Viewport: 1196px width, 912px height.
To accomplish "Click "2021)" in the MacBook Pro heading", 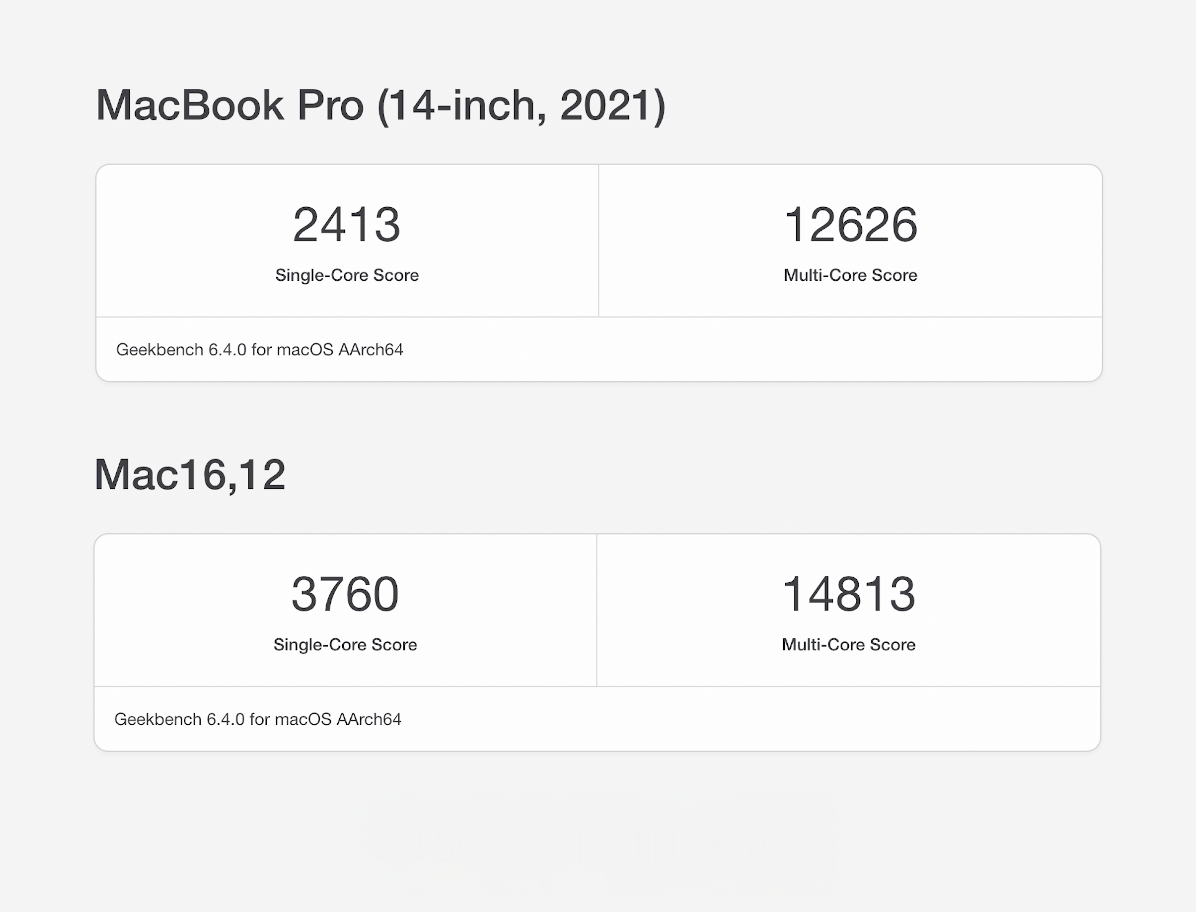I will (612, 105).
